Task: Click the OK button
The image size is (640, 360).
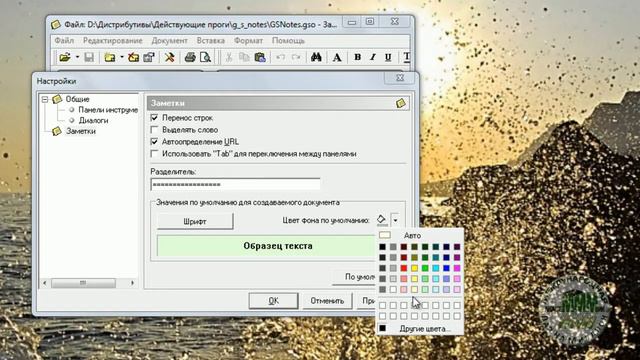Action: [x=273, y=301]
